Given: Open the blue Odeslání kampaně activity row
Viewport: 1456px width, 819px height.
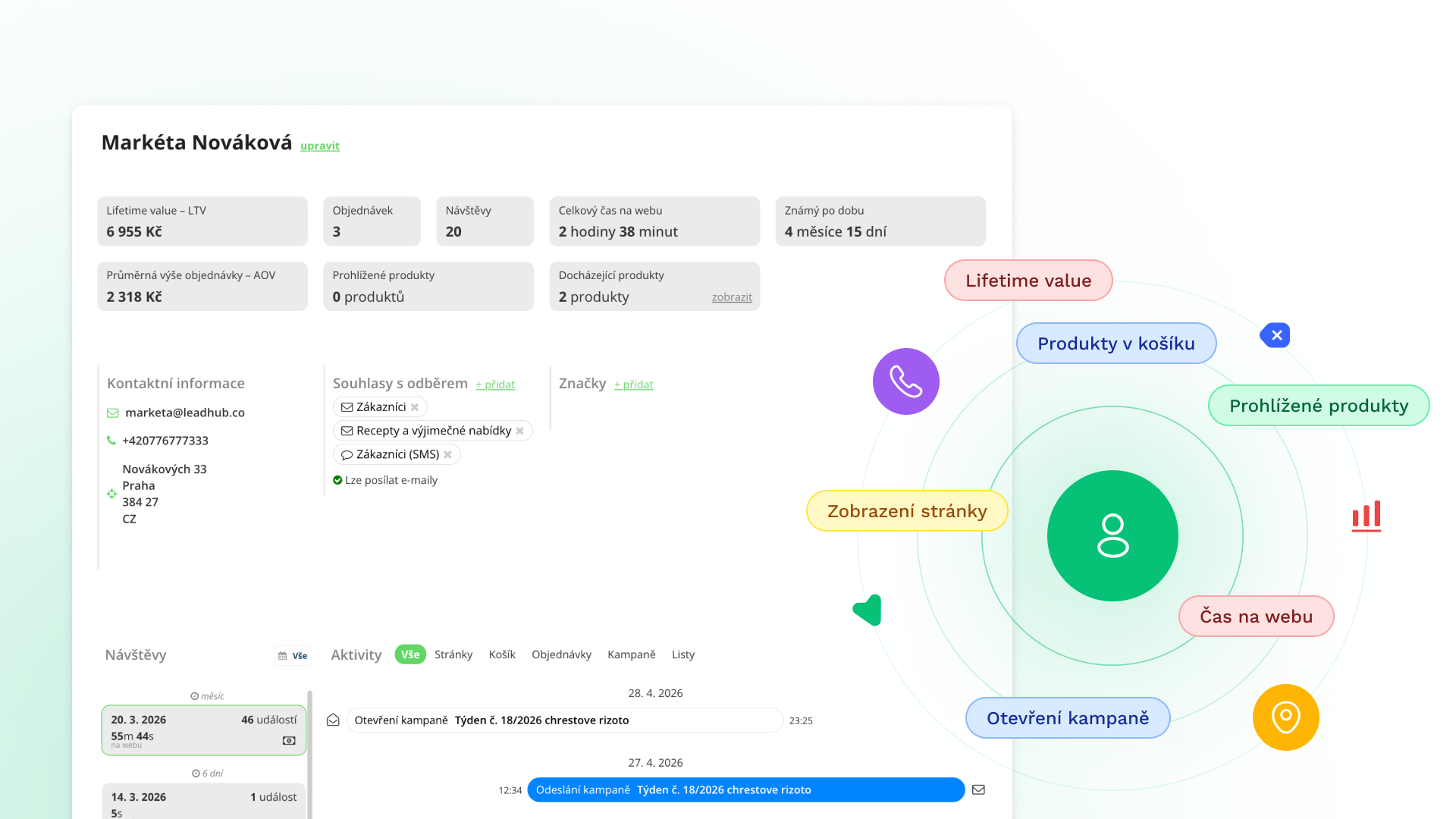Looking at the screenshot, I should point(745,789).
